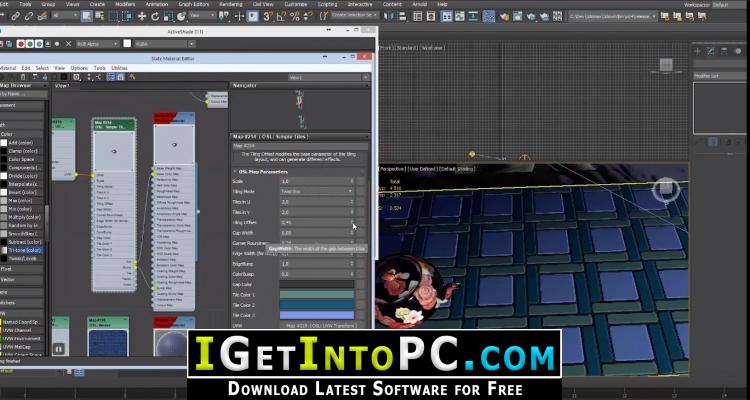Image resolution: width=750 pixels, height=400 pixels.
Task: Select Map #214 Simple Tiles node header
Action: point(114,124)
